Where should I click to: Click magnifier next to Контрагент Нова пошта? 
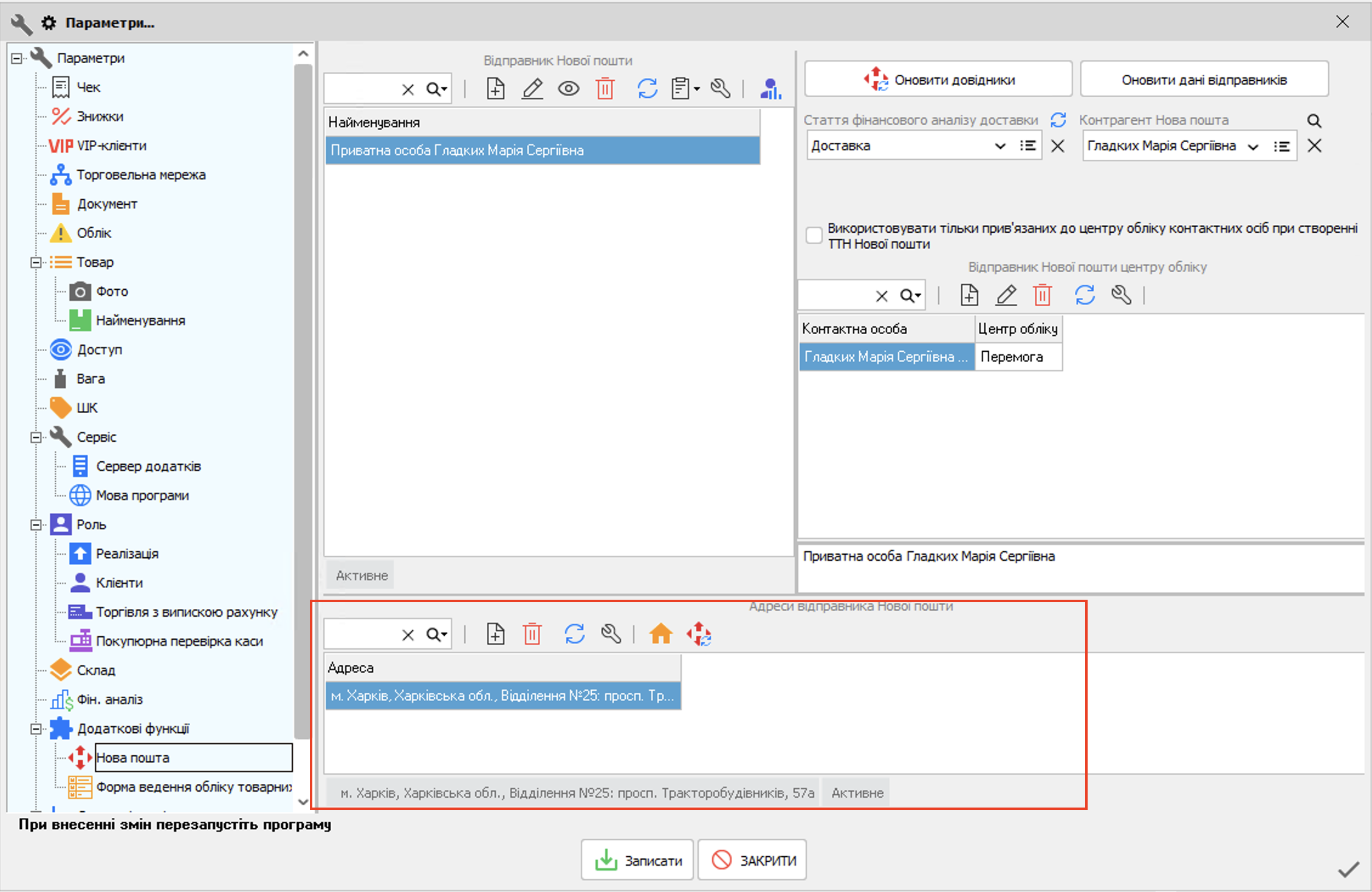coord(1314,120)
